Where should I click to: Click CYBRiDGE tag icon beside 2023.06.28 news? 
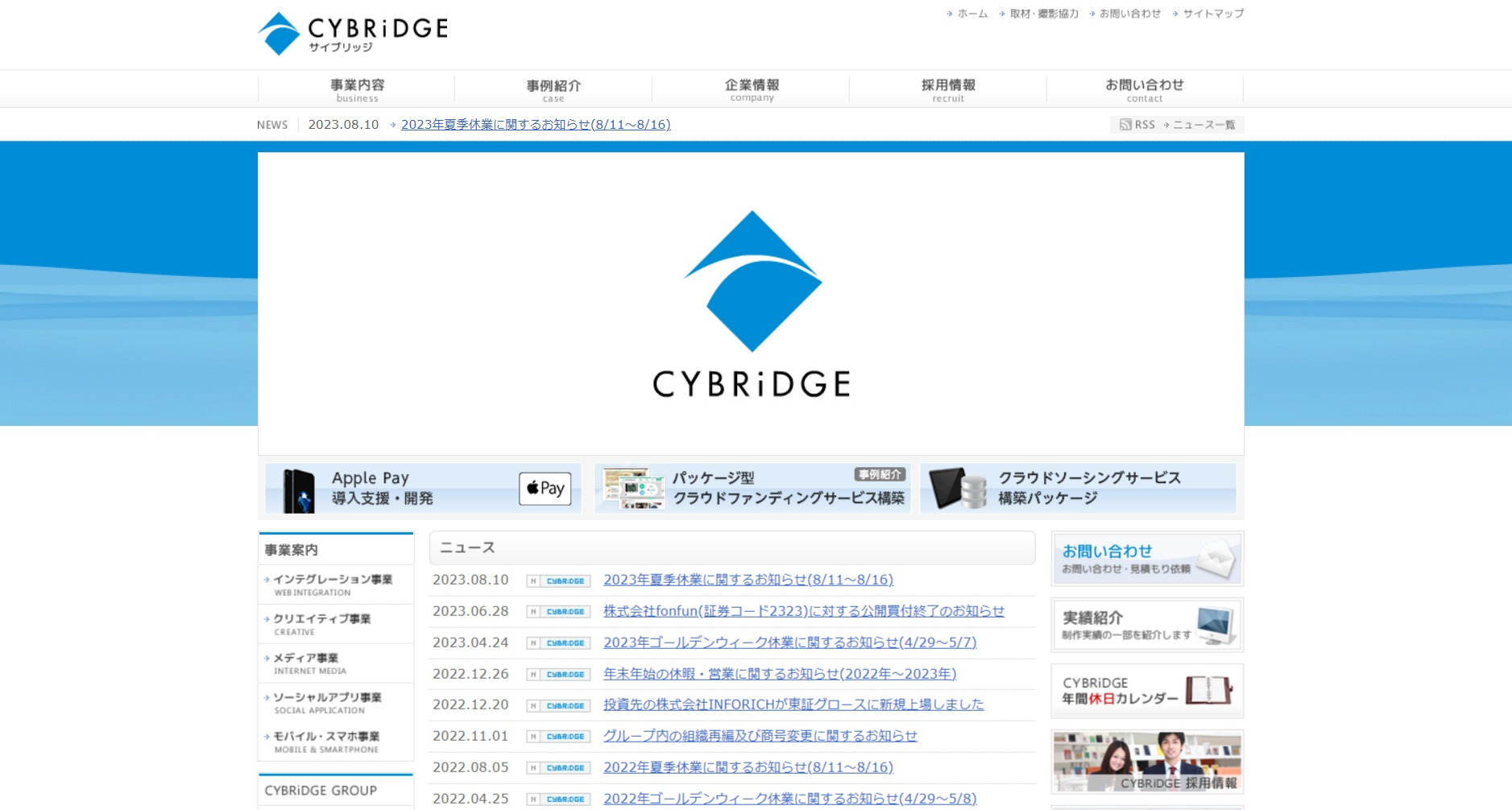[x=559, y=612]
